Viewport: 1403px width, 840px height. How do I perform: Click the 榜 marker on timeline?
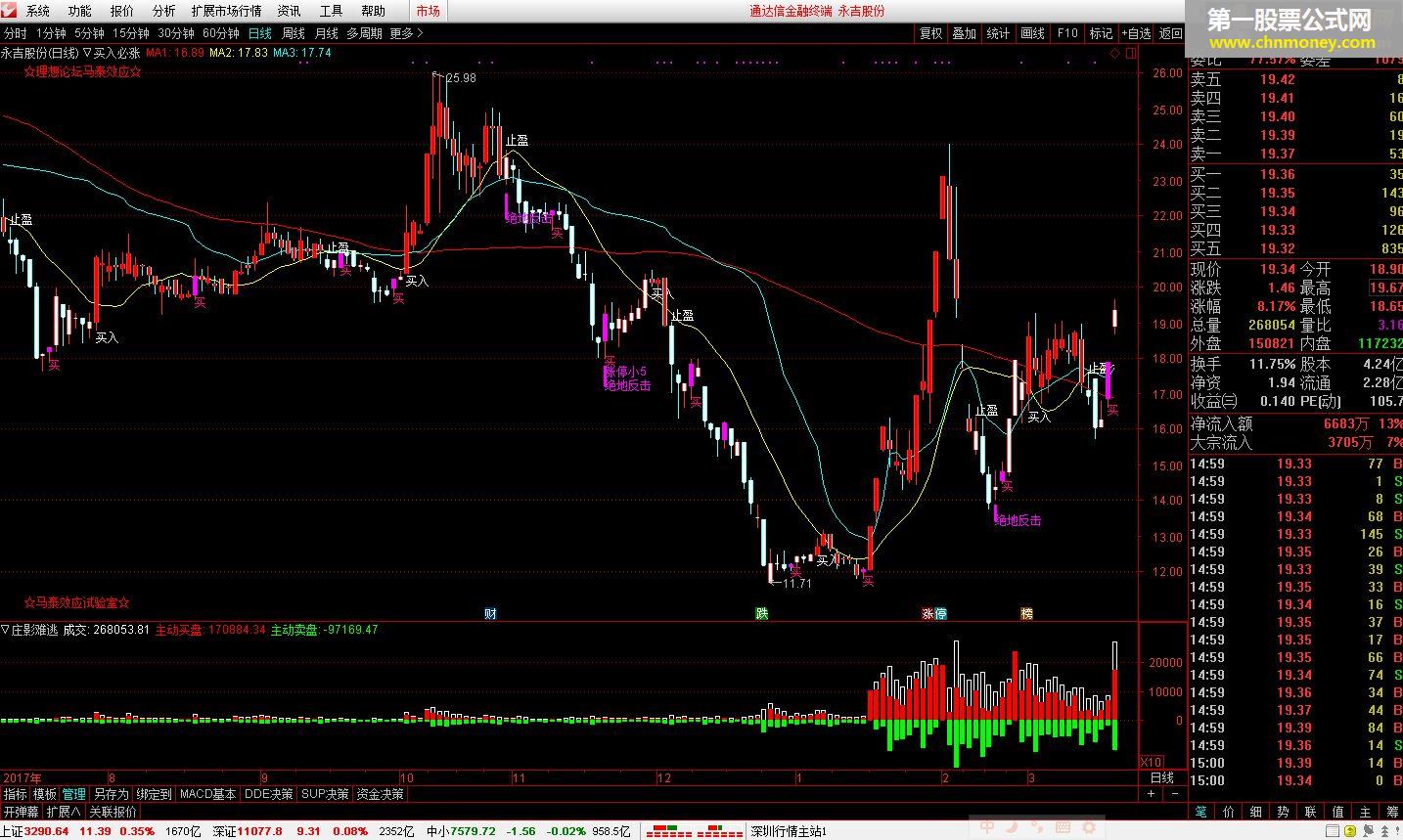(1026, 614)
